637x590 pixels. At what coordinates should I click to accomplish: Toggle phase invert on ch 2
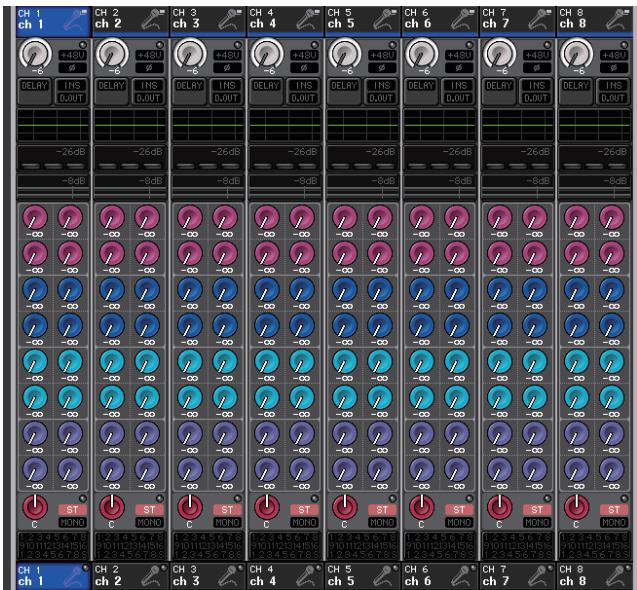click(150, 67)
